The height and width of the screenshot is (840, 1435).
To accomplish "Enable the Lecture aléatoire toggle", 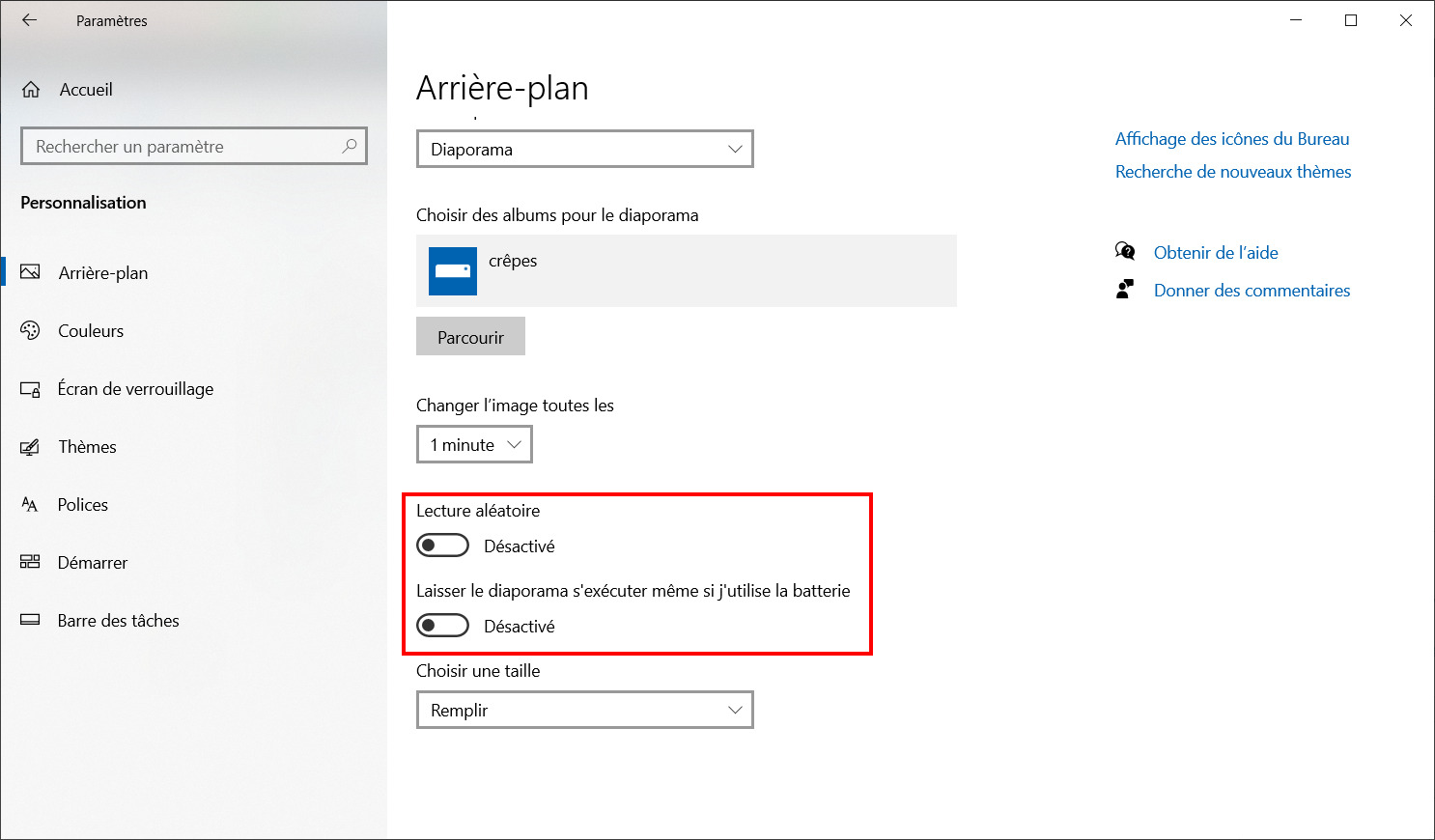I will [x=442, y=546].
